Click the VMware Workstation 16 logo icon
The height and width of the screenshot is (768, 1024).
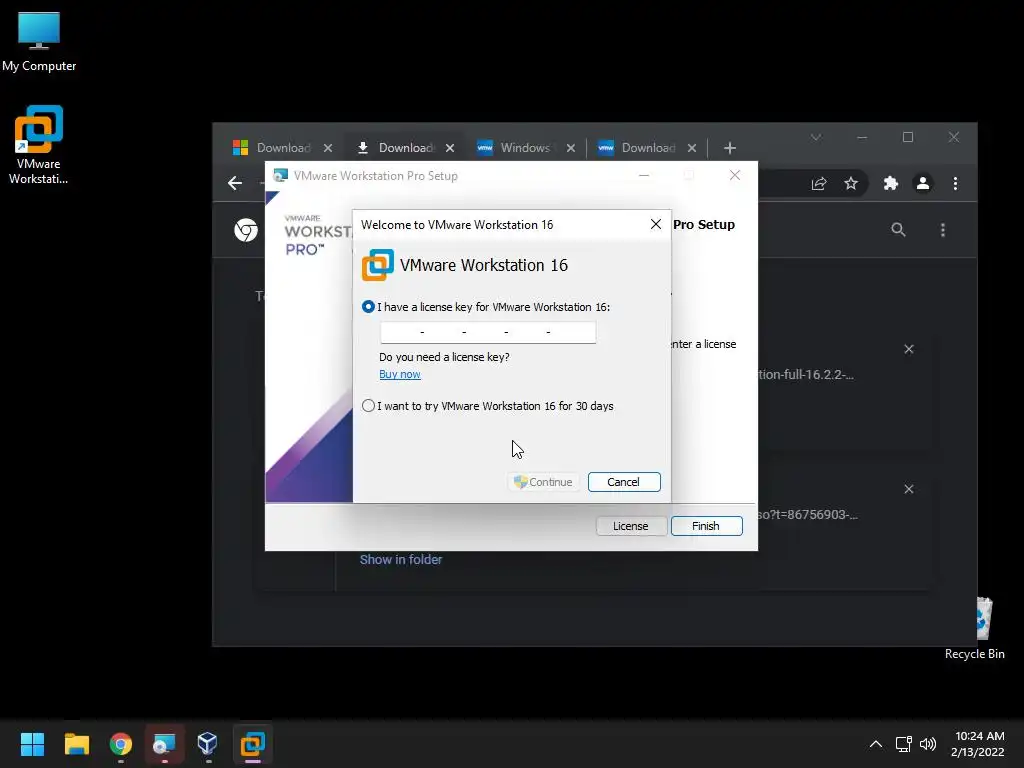click(x=377, y=264)
